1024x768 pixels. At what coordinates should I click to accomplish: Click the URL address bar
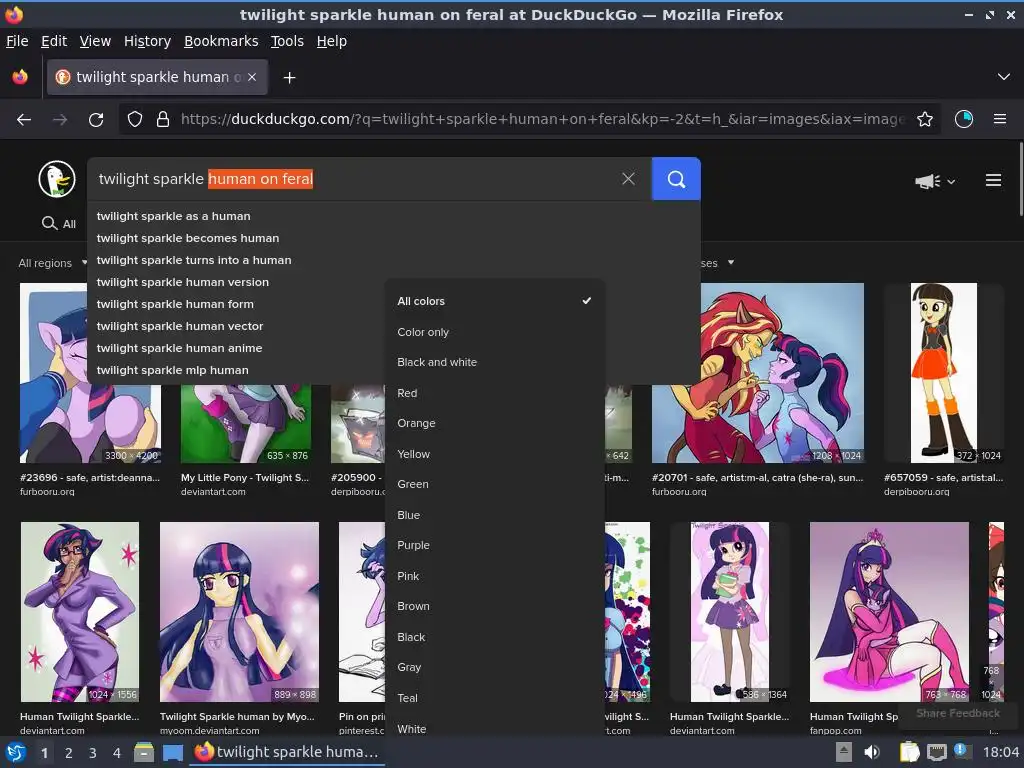pyautogui.click(x=542, y=120)
